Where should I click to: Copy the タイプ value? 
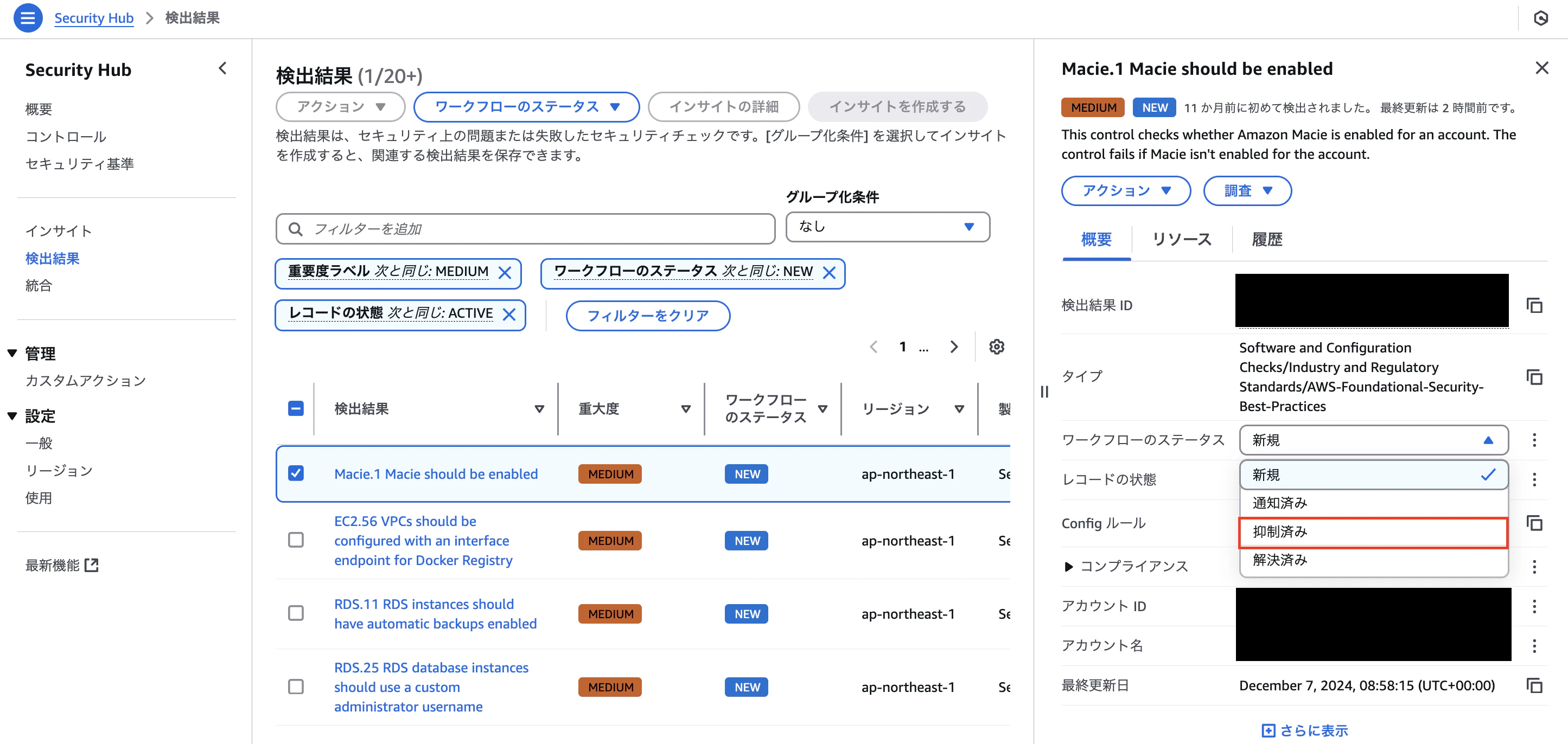(x=1534, y=377)
